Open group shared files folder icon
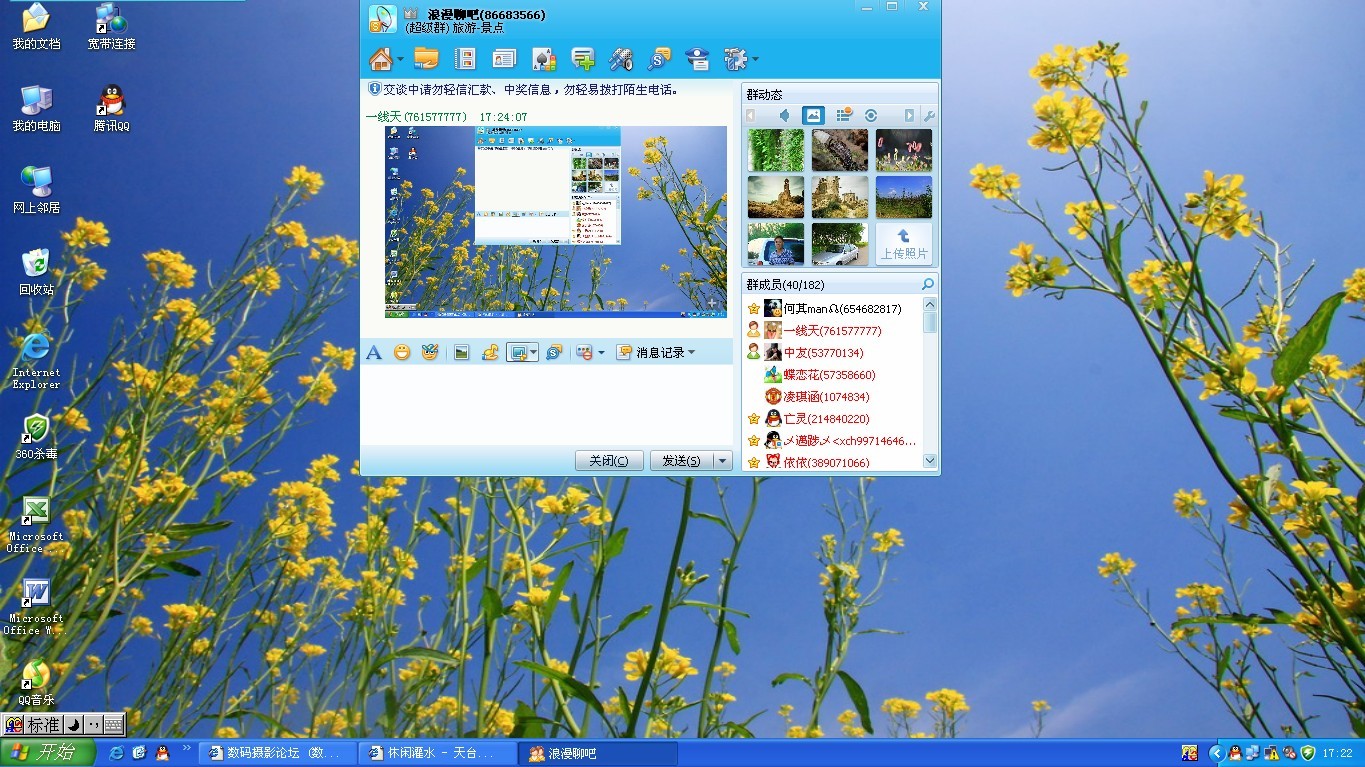The image size is (1365, 767). point(426,59)
